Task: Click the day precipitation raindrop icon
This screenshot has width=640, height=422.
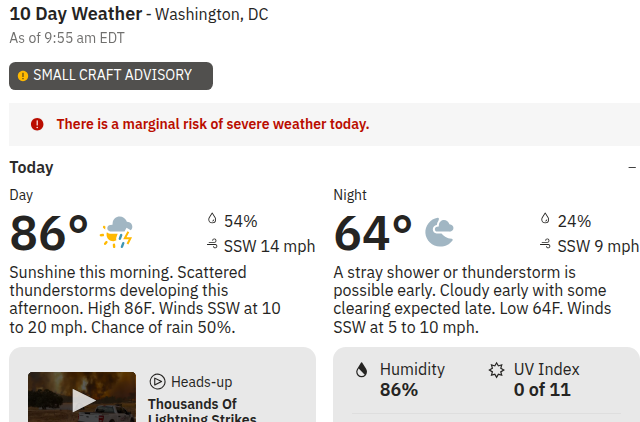Action: [x=212, y=219]
